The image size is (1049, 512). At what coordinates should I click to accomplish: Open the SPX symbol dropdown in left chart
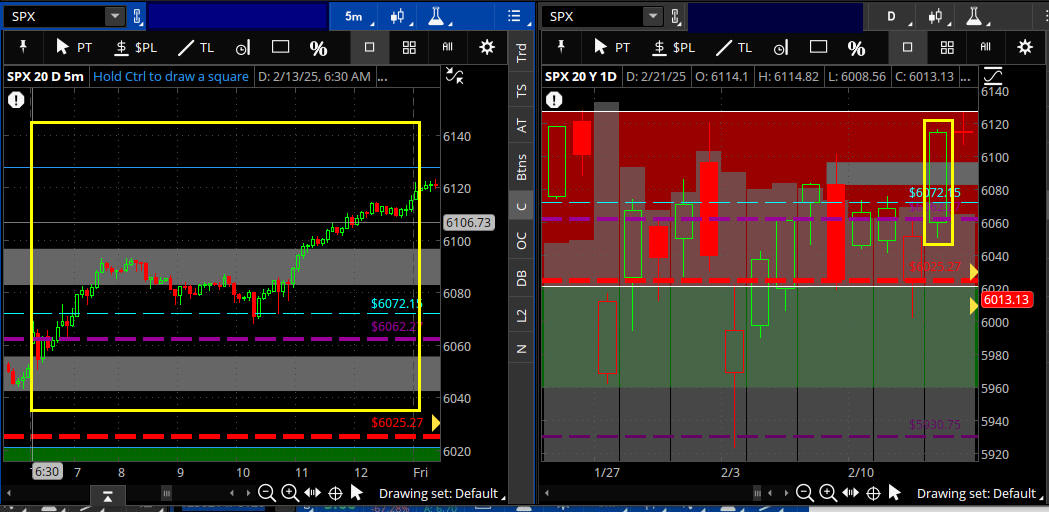115,16
